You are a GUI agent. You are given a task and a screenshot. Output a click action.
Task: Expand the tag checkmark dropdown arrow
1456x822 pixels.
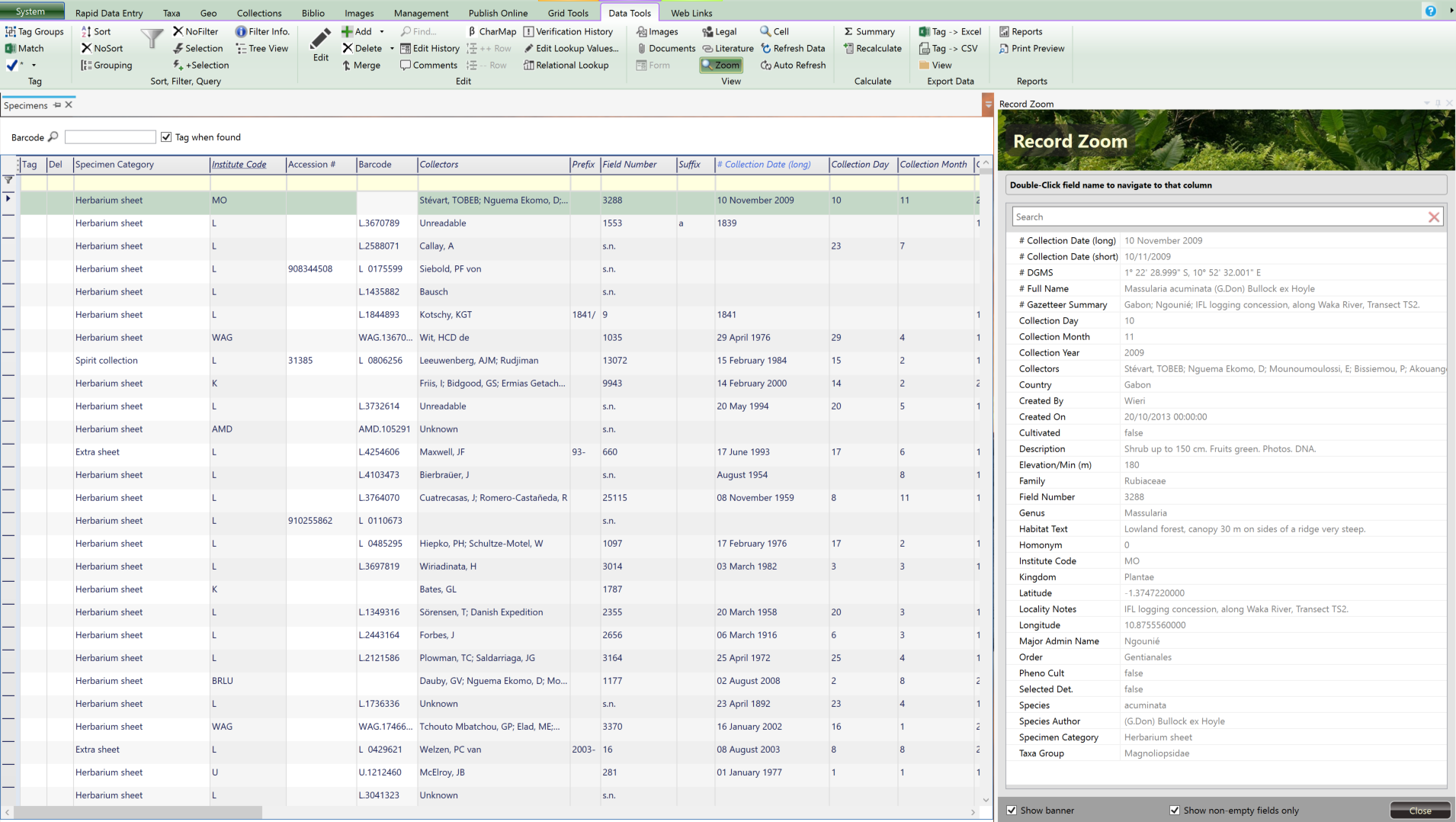pyautogui.click(x=34, y=65)
